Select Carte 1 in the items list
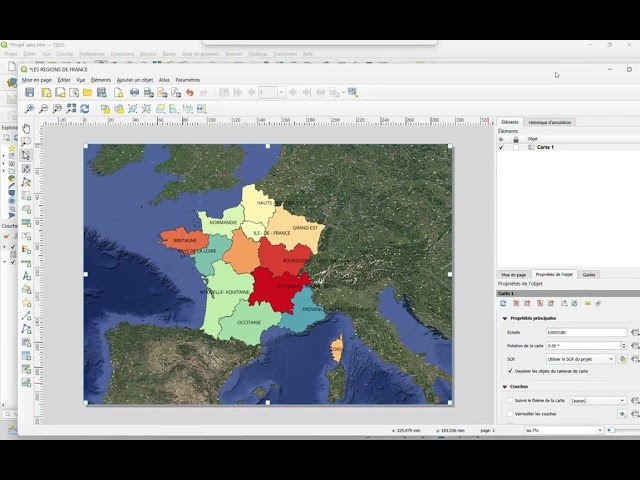Screen dimensions: 640x480 [x=545, y=147]
